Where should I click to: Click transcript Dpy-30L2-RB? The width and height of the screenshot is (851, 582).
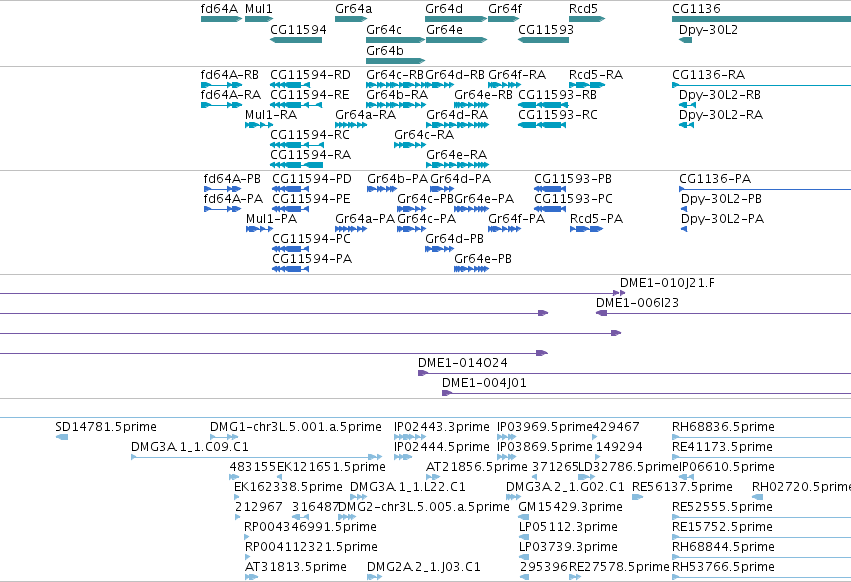click(x=687, y=105)
